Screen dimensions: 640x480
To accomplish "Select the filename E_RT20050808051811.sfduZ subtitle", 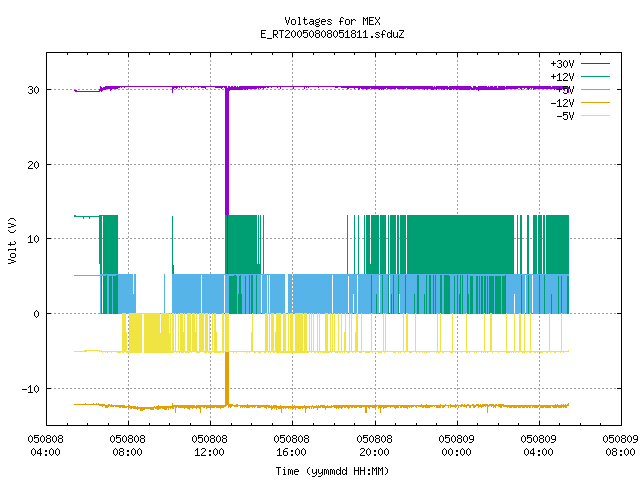I will (x=332, y=34).
